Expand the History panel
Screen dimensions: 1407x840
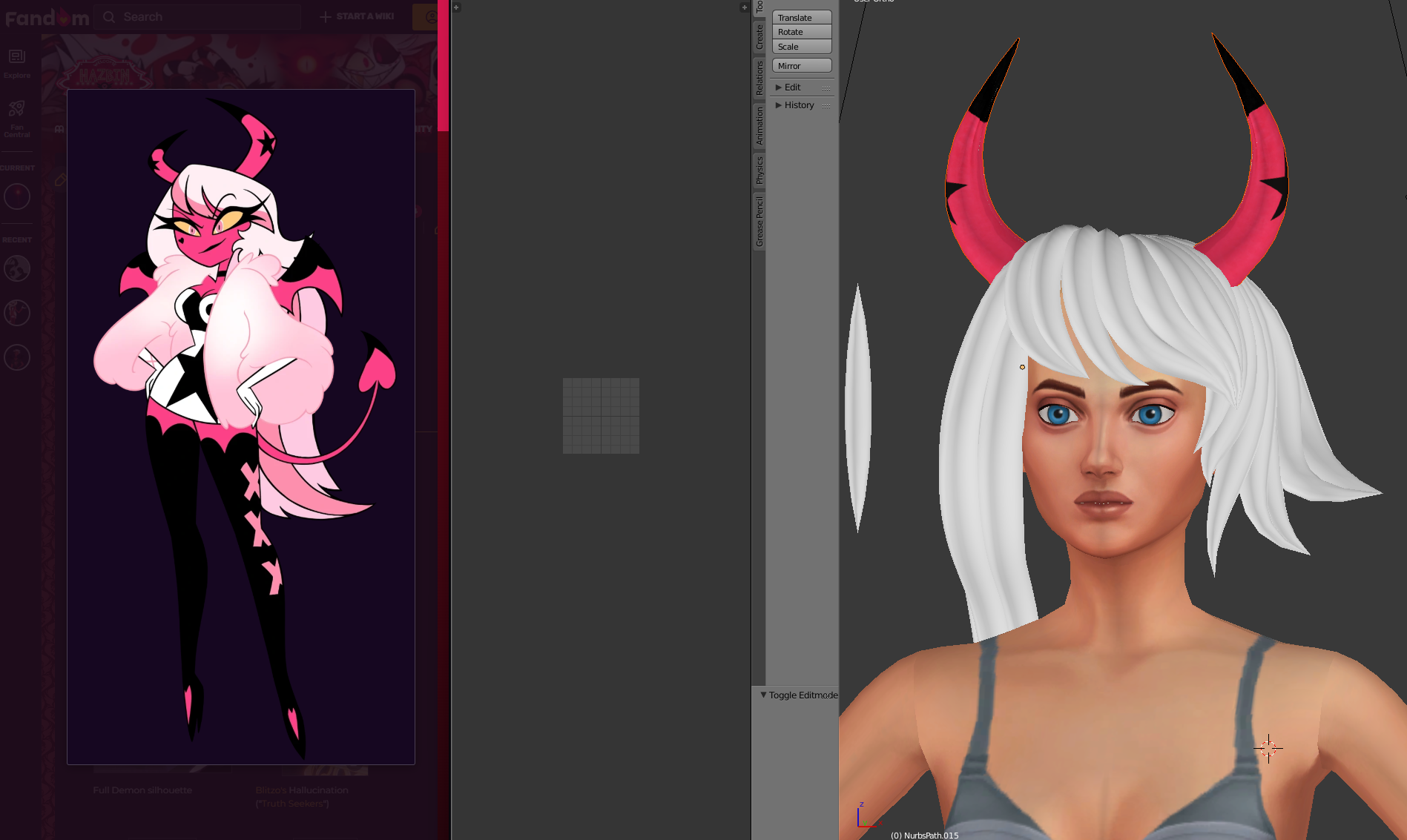tap(779, 105)
